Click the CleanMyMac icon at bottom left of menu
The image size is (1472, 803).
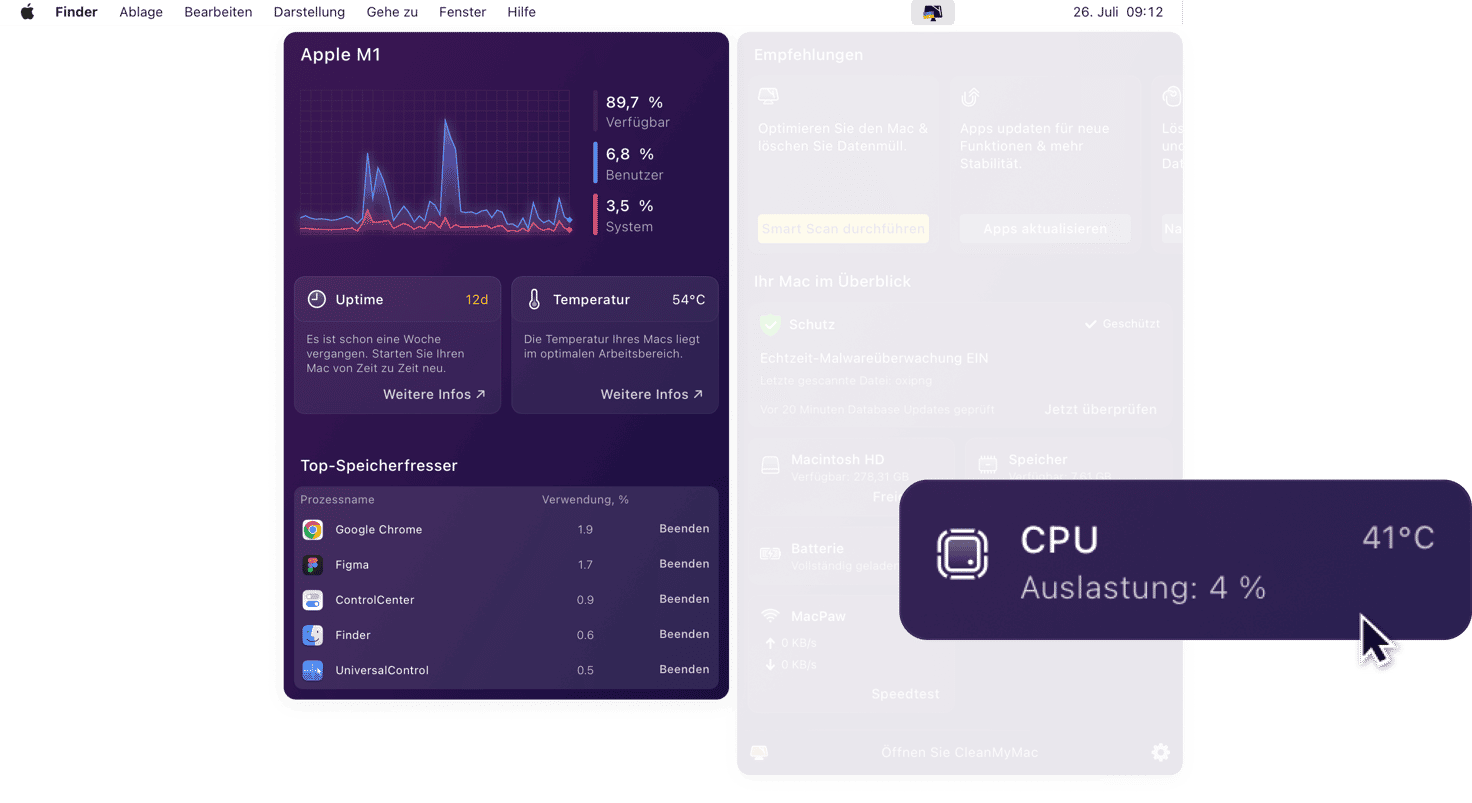click(x=759, y=752)
